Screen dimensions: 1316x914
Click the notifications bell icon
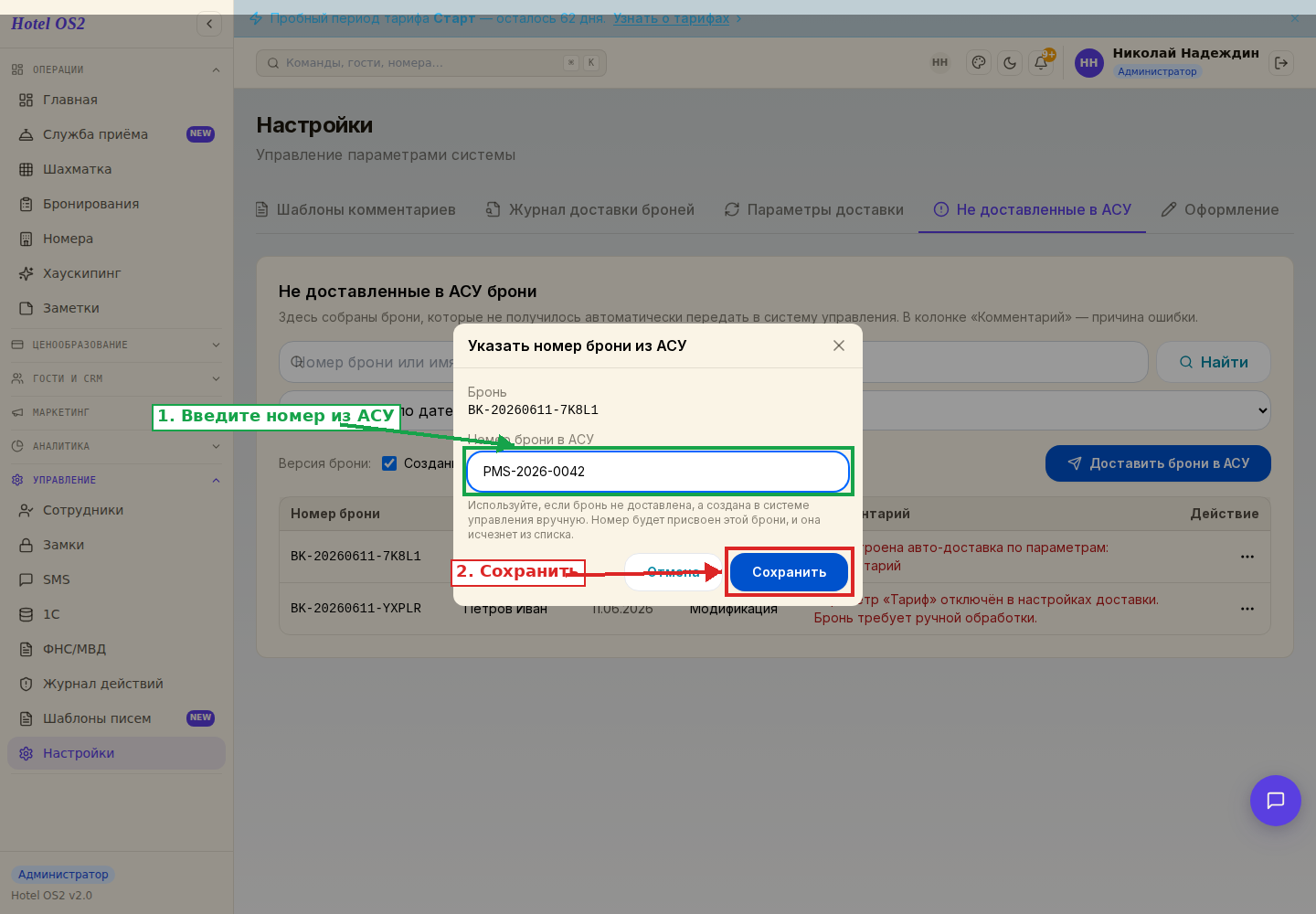click(1041, 63)
